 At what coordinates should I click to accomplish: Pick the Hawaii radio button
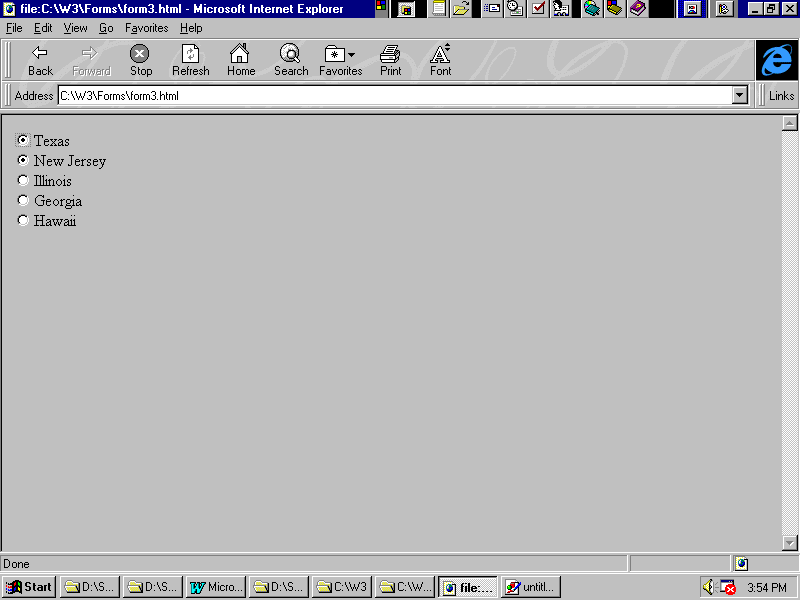tap(23, 221)
